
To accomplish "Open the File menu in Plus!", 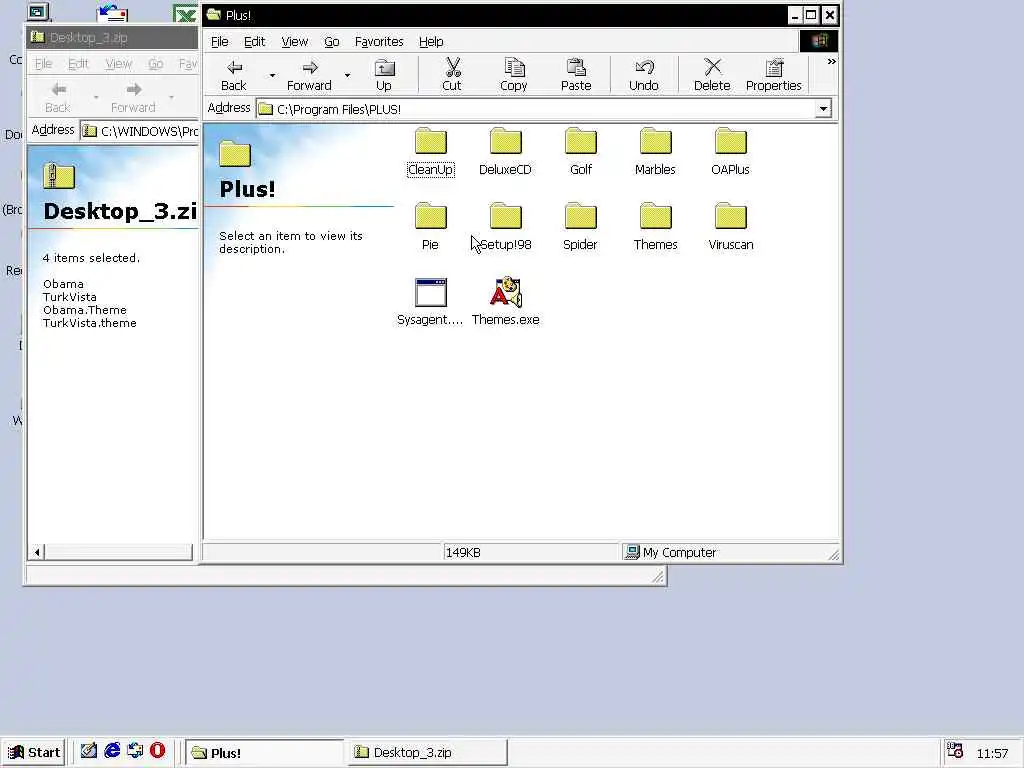I will 219,42.
